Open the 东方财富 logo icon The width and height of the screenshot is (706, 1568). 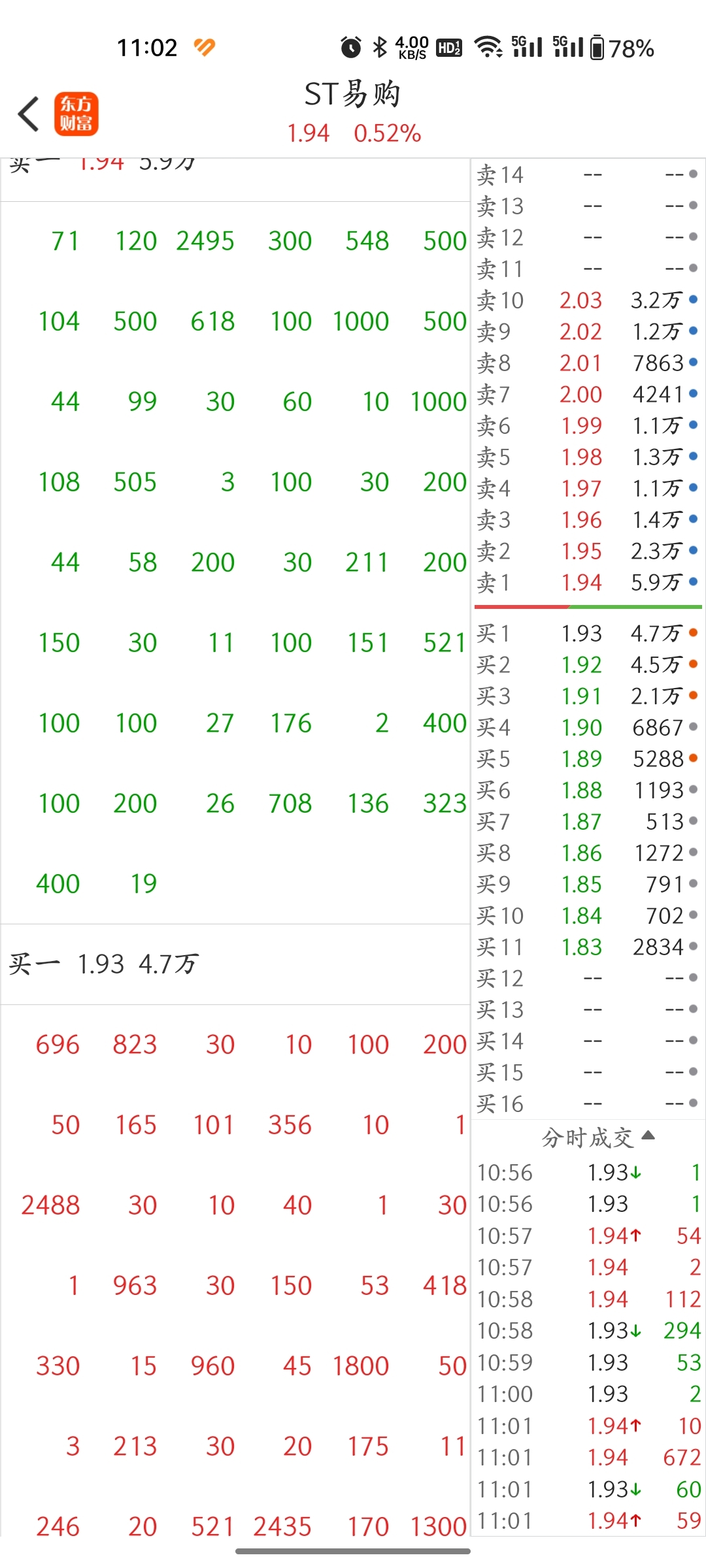tap(76, 114)
